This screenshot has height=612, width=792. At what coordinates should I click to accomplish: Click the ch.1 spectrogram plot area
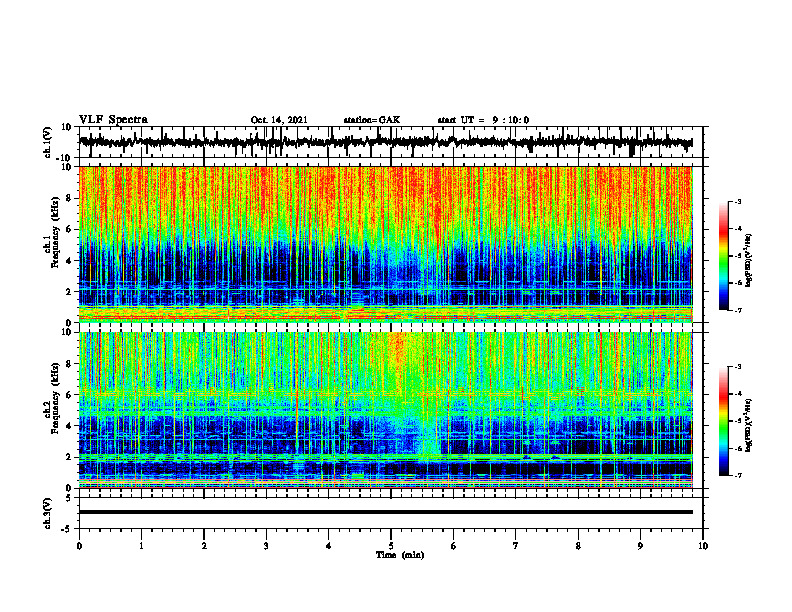pos(385,244)
